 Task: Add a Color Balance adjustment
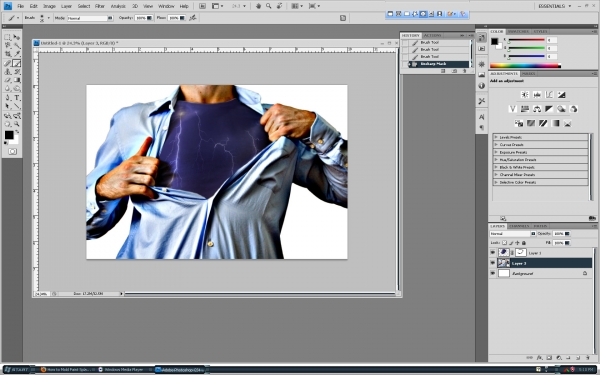[x=537, y=109]
